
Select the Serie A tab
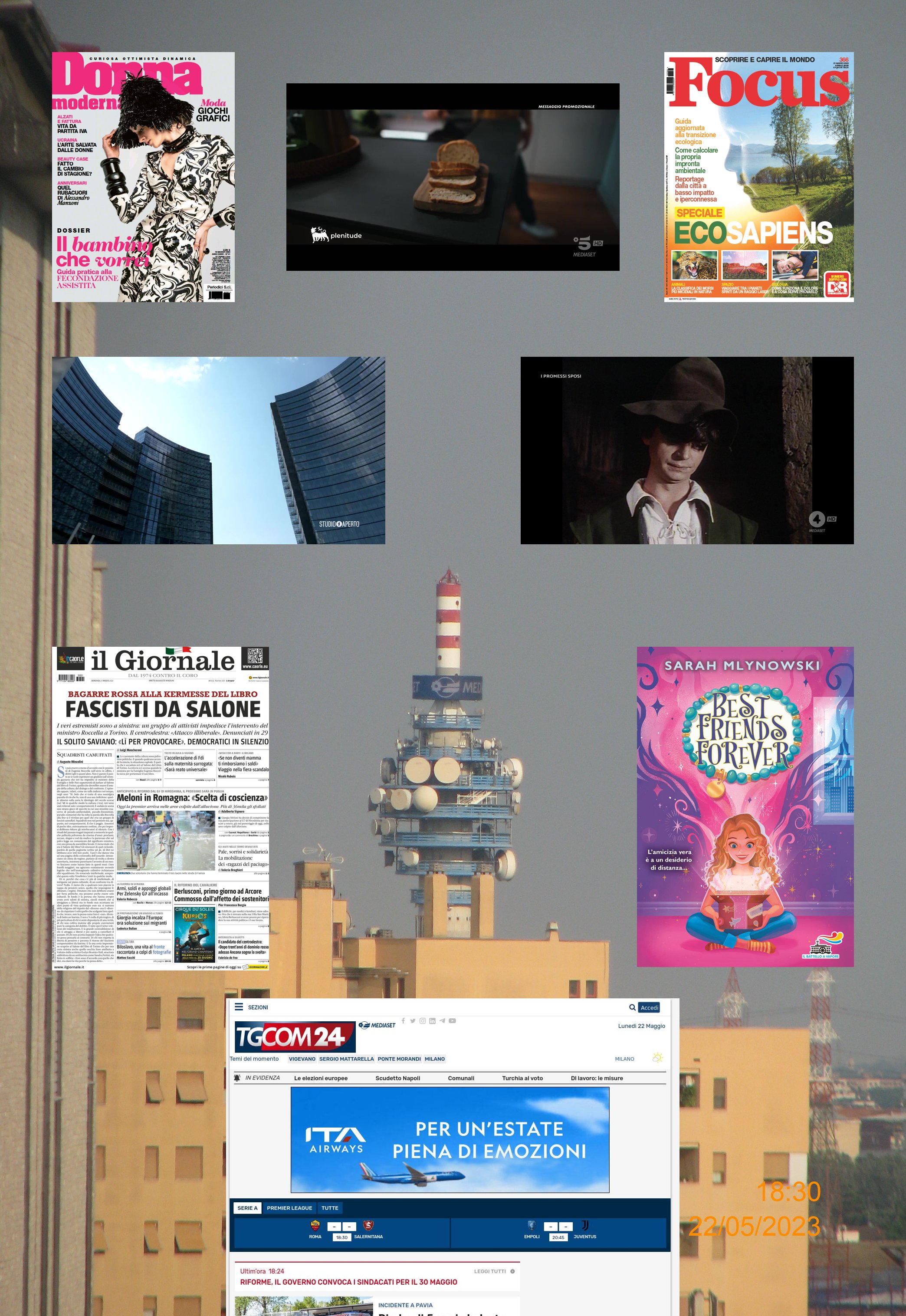pos(247,1207)
